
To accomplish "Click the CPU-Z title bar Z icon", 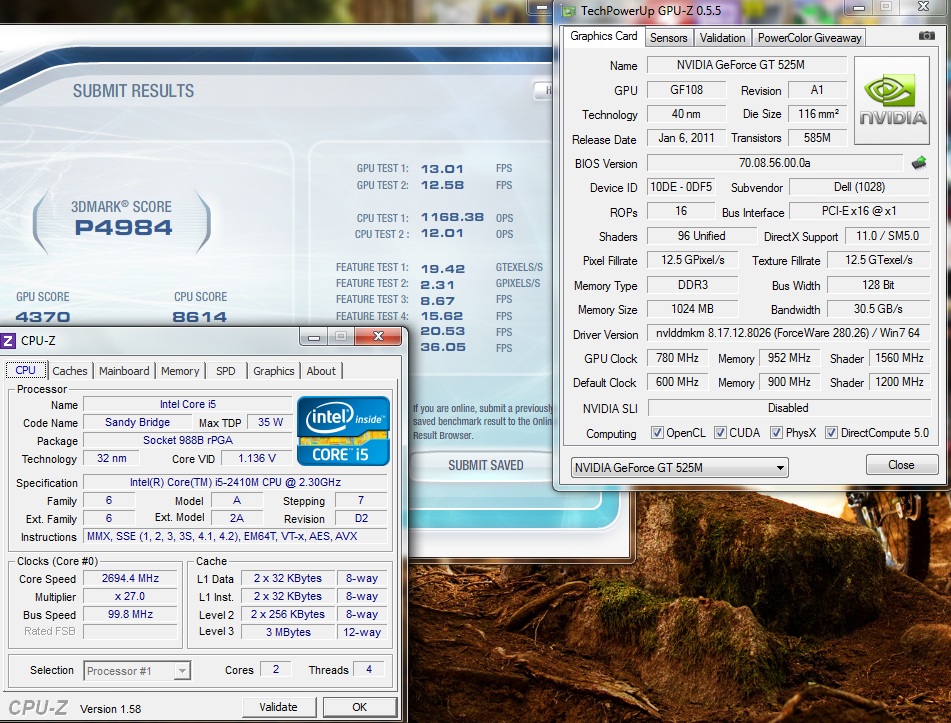I will click(x=8, y=340).
